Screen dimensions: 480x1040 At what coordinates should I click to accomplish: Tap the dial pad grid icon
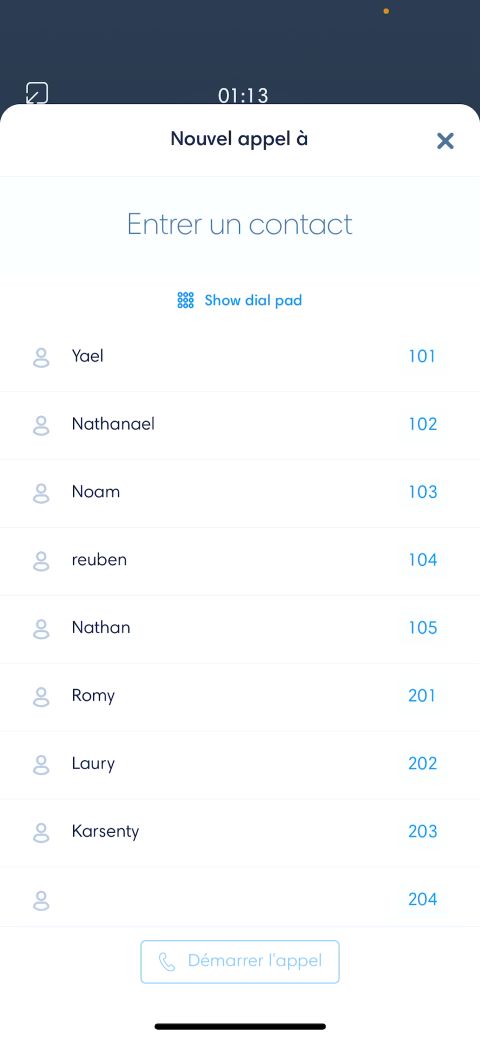click(186, 300)
